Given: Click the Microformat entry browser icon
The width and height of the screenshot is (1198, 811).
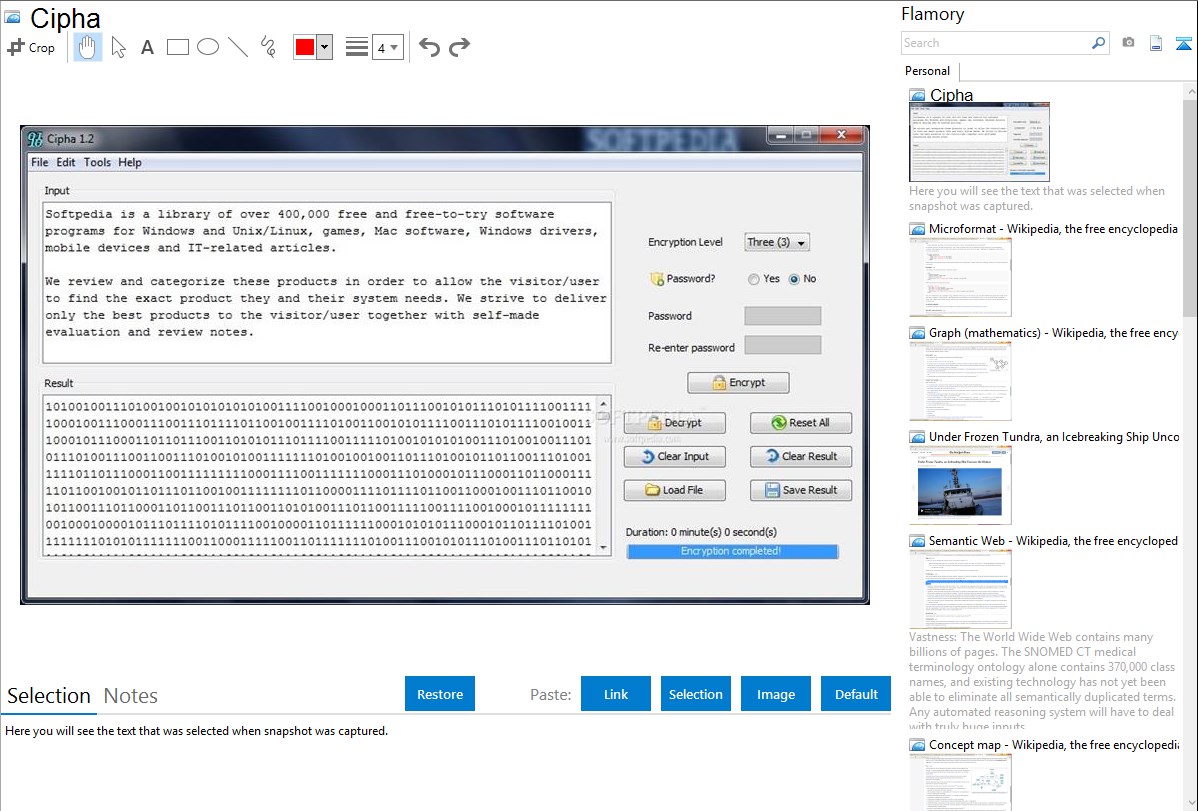Looking at the screenshot, I should click(x=917, y=229).
